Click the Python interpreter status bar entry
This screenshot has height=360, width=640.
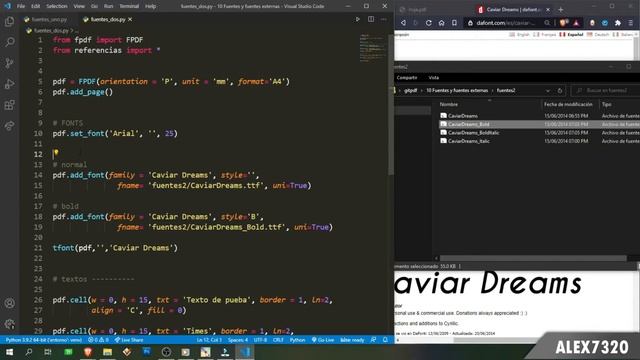44,340
